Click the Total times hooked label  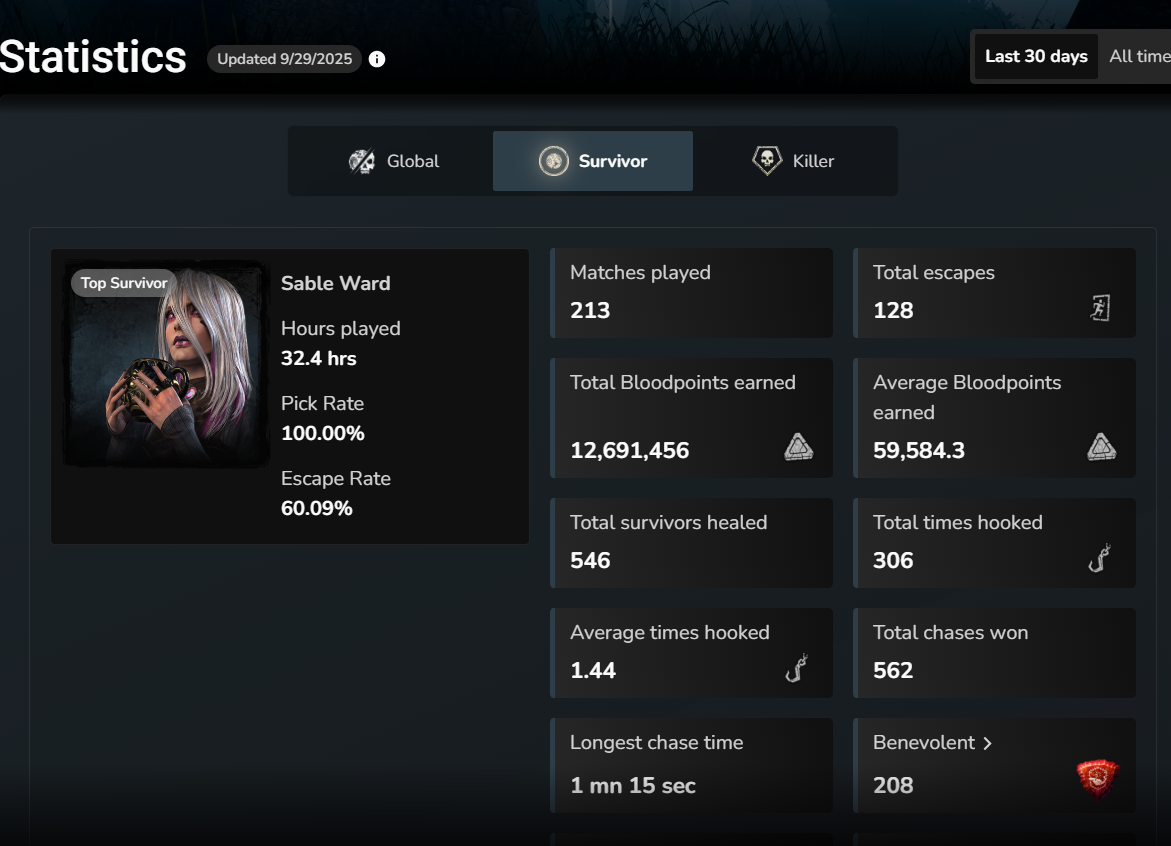(957, 523)
